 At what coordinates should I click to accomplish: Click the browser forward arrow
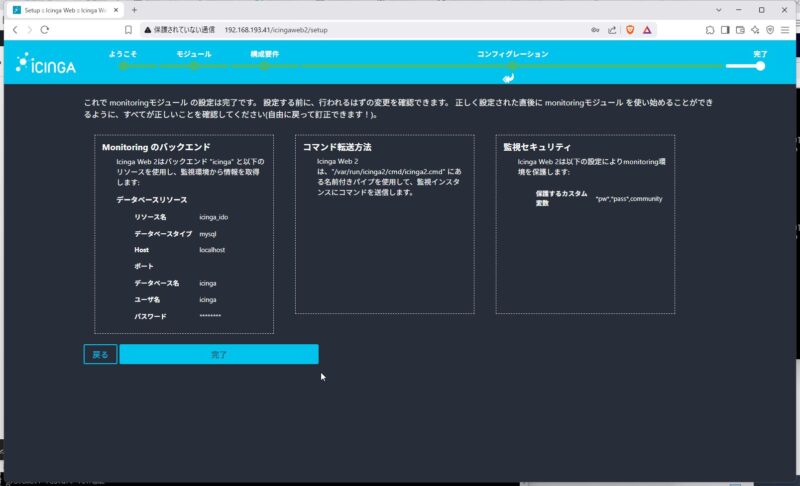pos(30,30)
